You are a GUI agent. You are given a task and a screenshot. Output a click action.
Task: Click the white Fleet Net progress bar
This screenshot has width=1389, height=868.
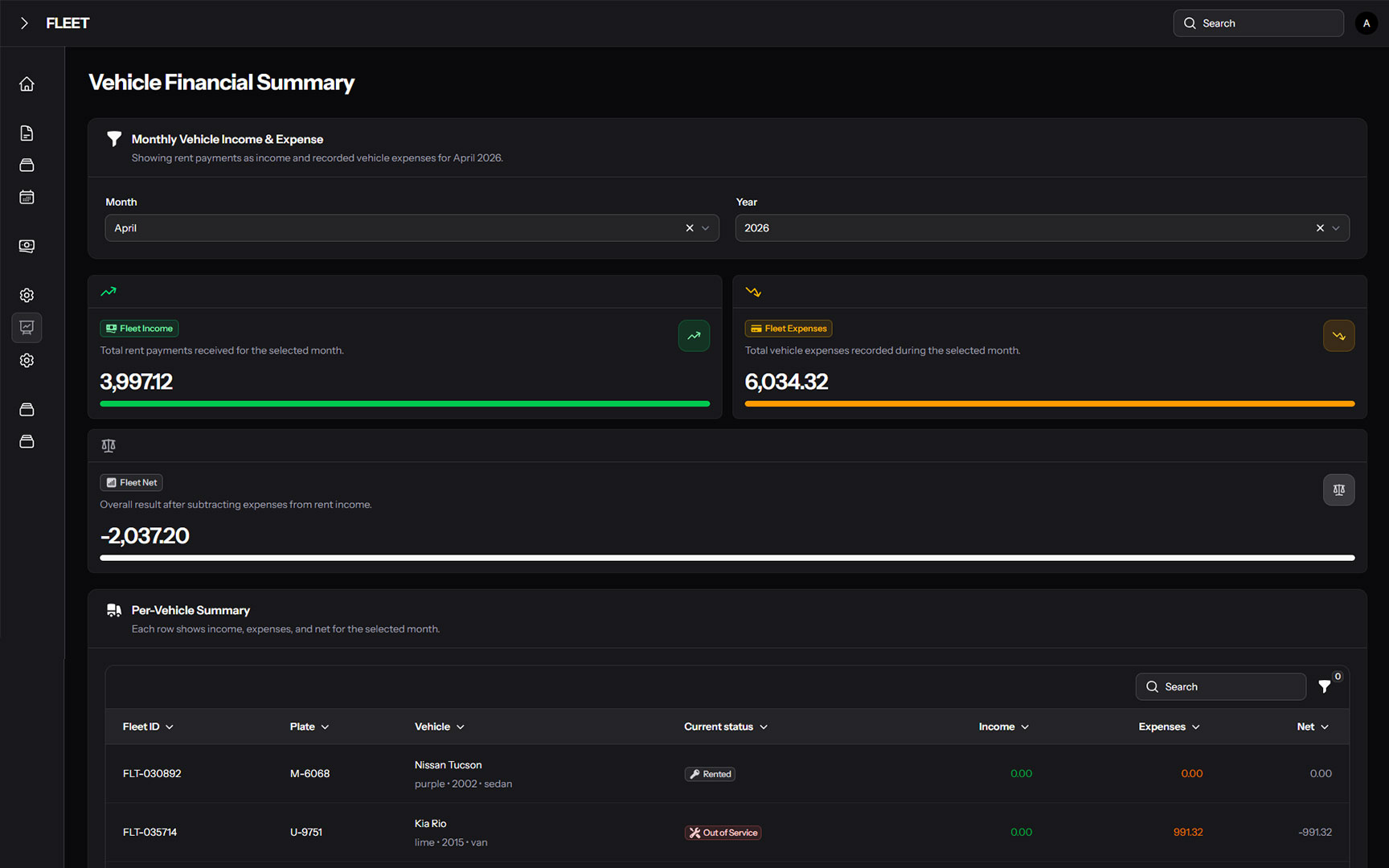(x=727, y=558)
